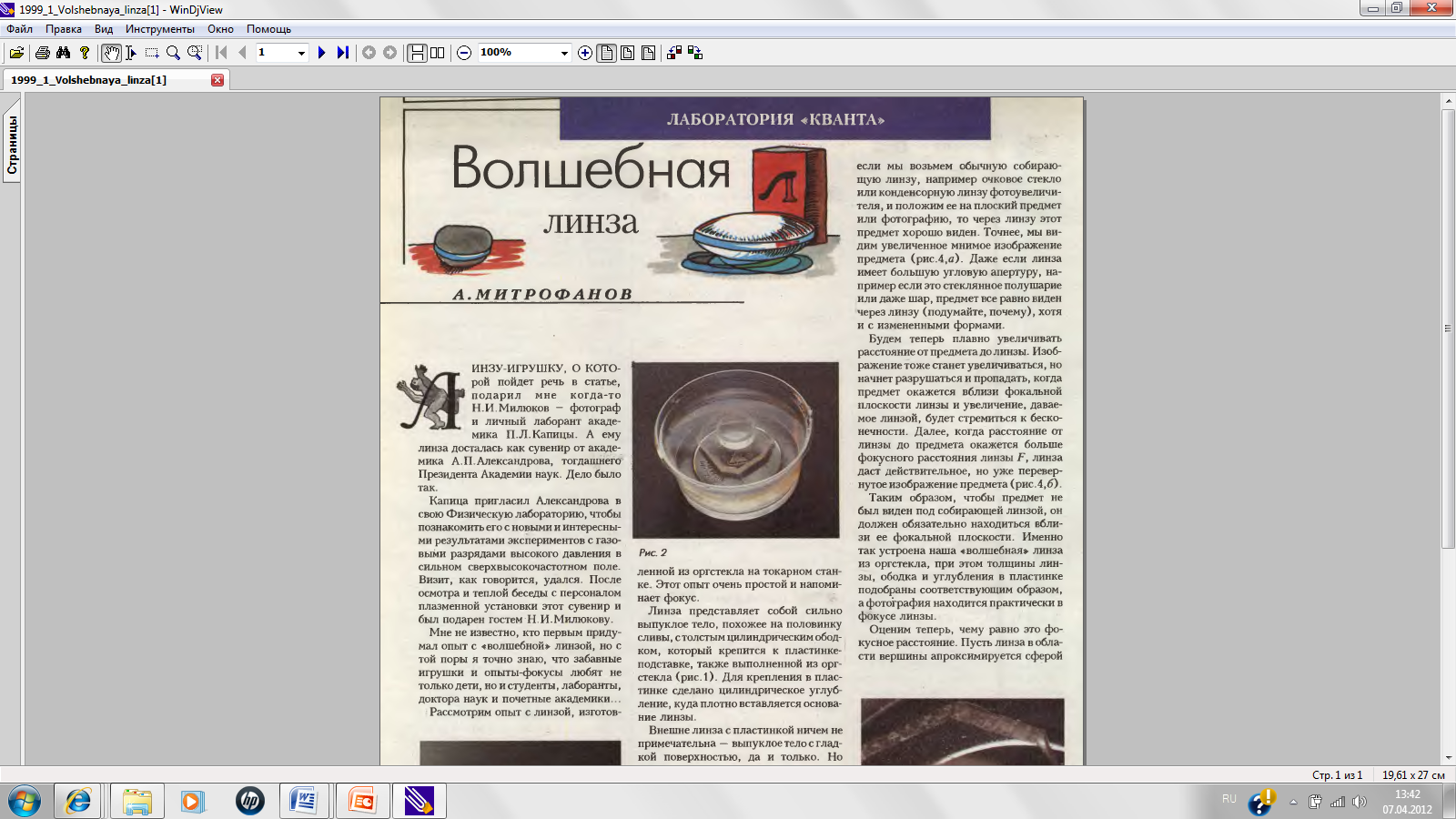1456x819 pixels.
Task: Jump to the last page
Action: coord(342,53)
